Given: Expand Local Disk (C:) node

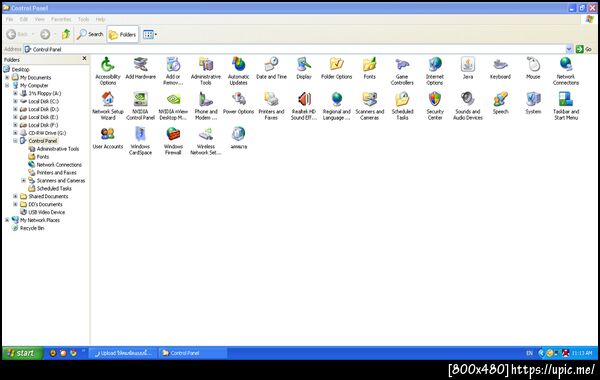Looking at the screenshot, I should [15, 101].
